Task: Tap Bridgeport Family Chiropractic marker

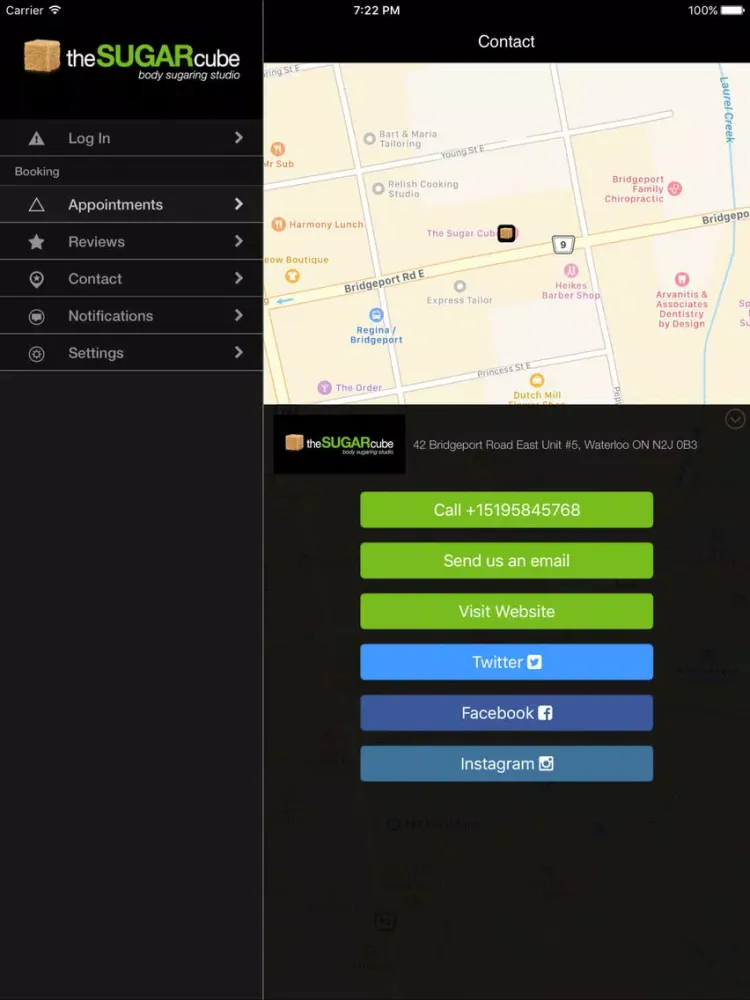Action: (x=675, y=188)
